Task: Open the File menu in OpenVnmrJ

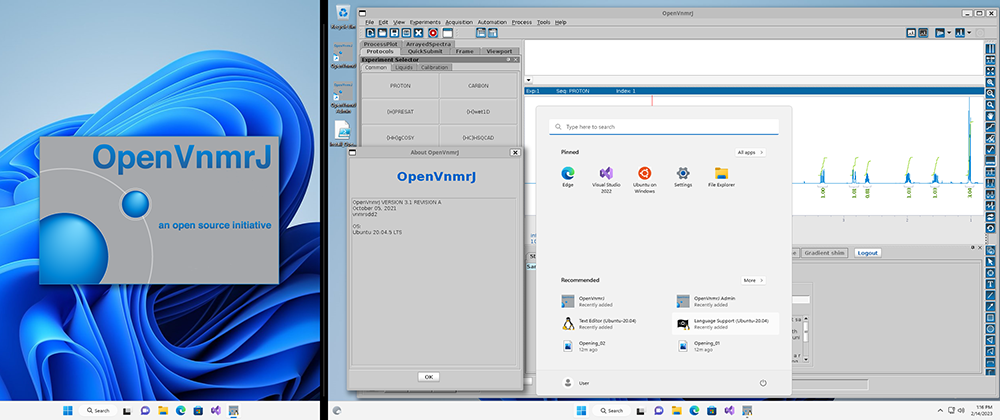Action: pyautogui.click(x=369, y=22)
